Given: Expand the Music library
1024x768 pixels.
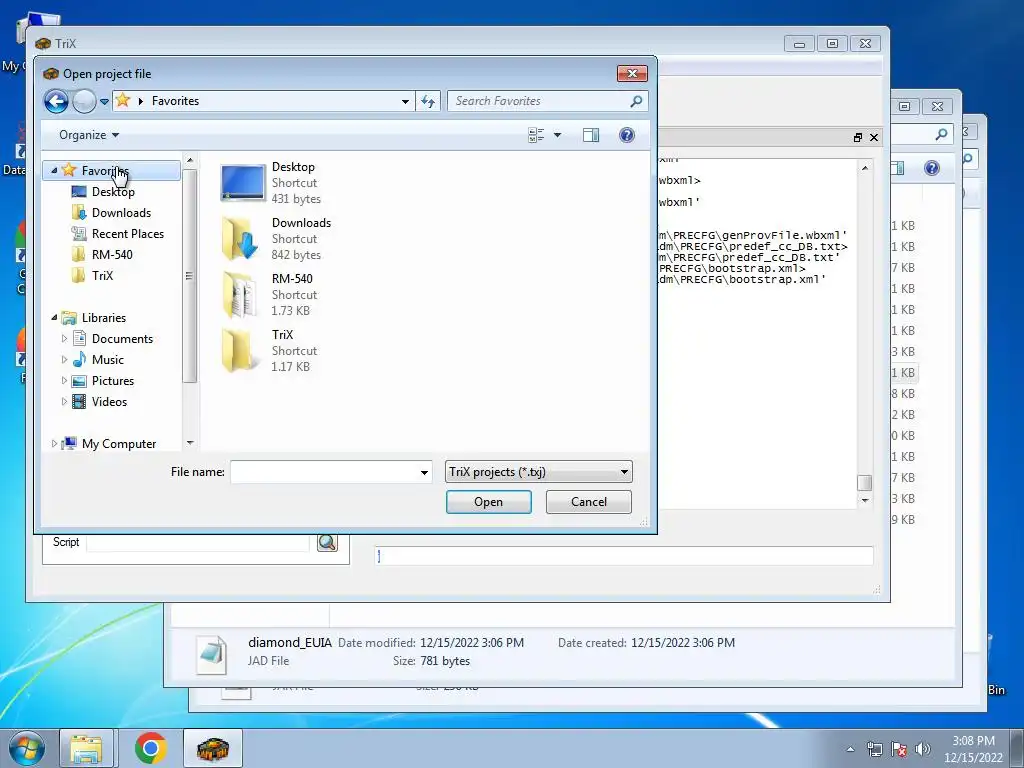Looking at the screenshot, I should (x=64, y=360).
